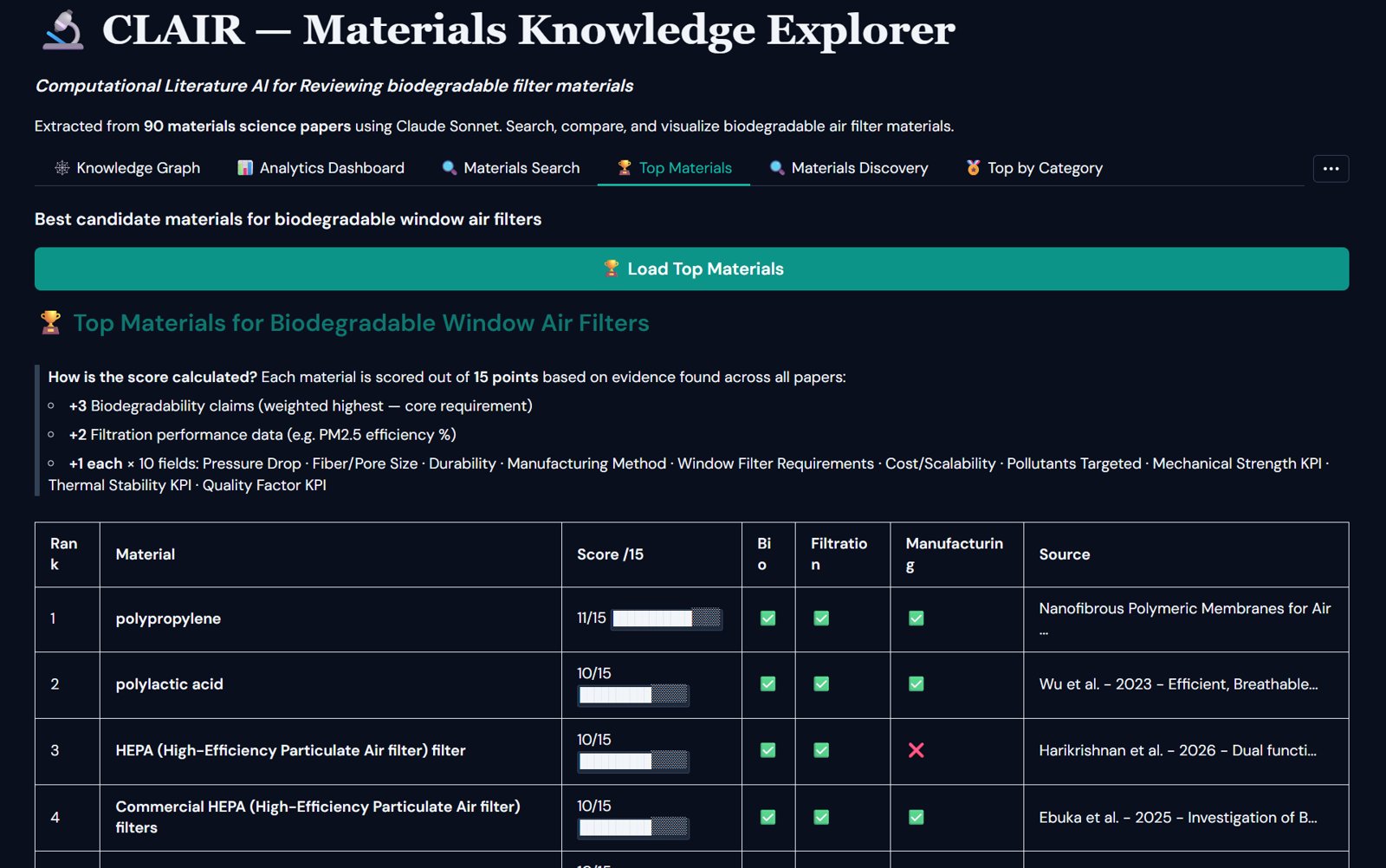This screenshot has height=868, width=1386.
Task: Select the Commercial HEPA filters material cell
Action: [331, 818]
